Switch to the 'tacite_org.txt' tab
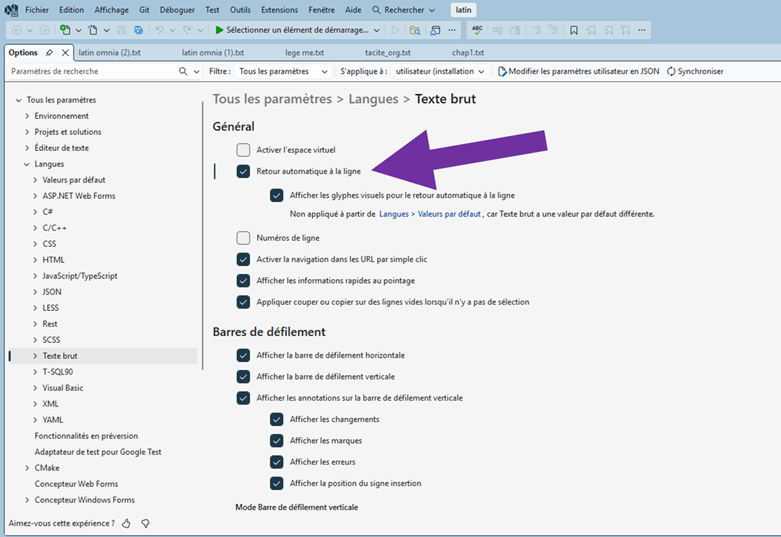The image size is (781, 537). pos(388,53)
